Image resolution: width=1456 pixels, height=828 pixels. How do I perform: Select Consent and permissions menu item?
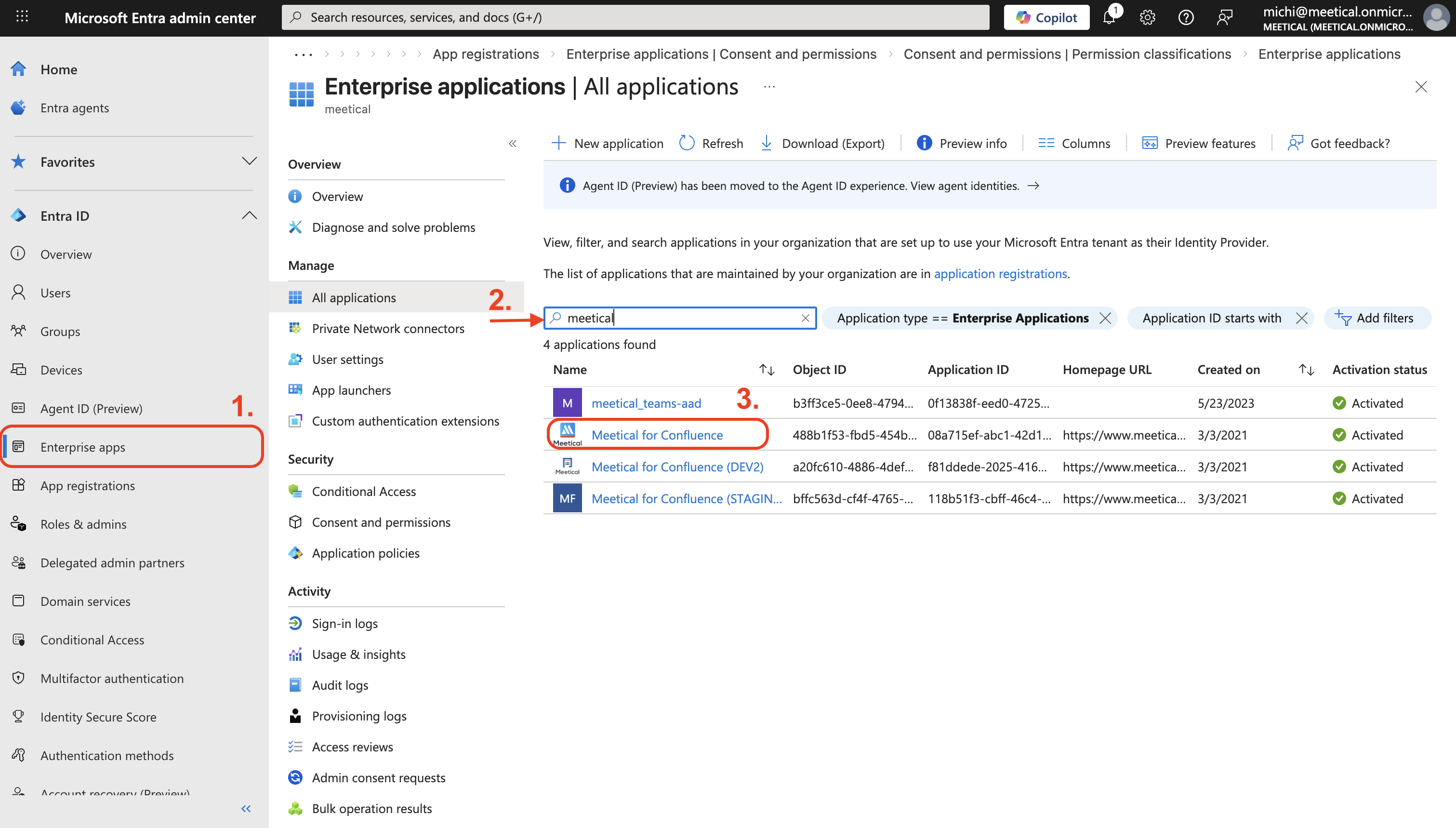pyautogui.click(x=381, y=522)
